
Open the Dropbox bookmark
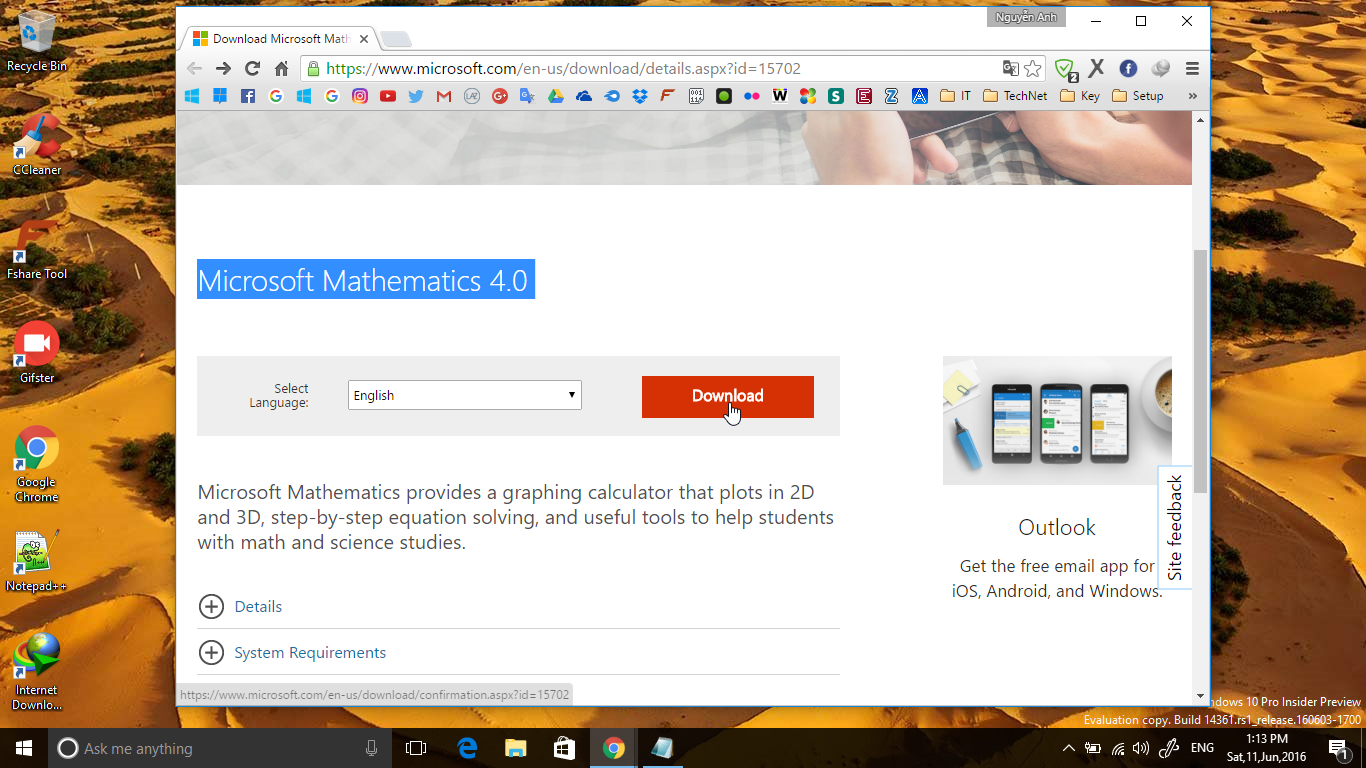pos(640,96)
